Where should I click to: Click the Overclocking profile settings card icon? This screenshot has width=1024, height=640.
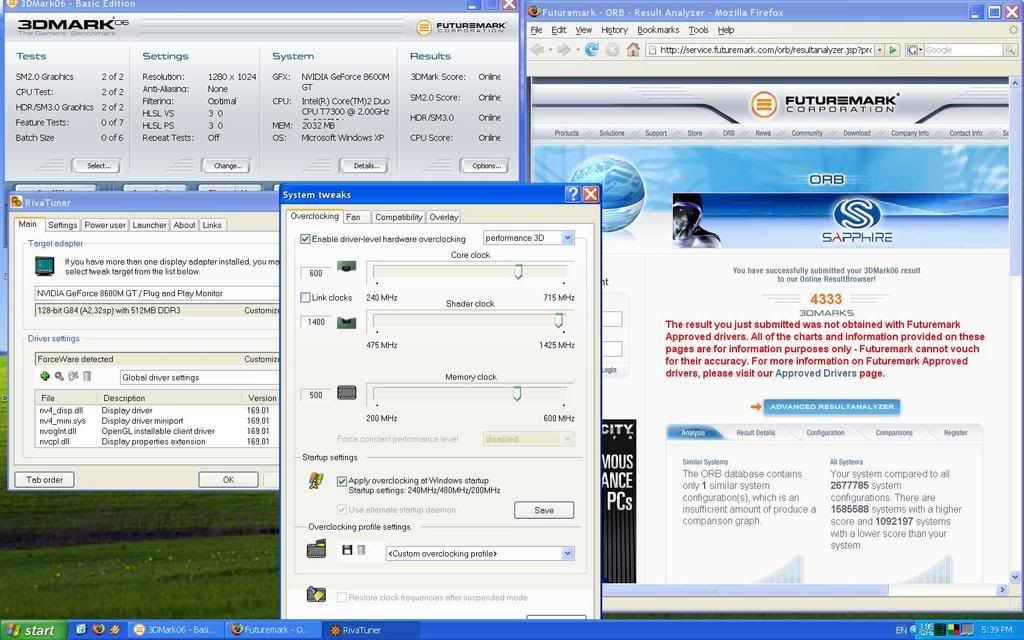tap(316, 549)
